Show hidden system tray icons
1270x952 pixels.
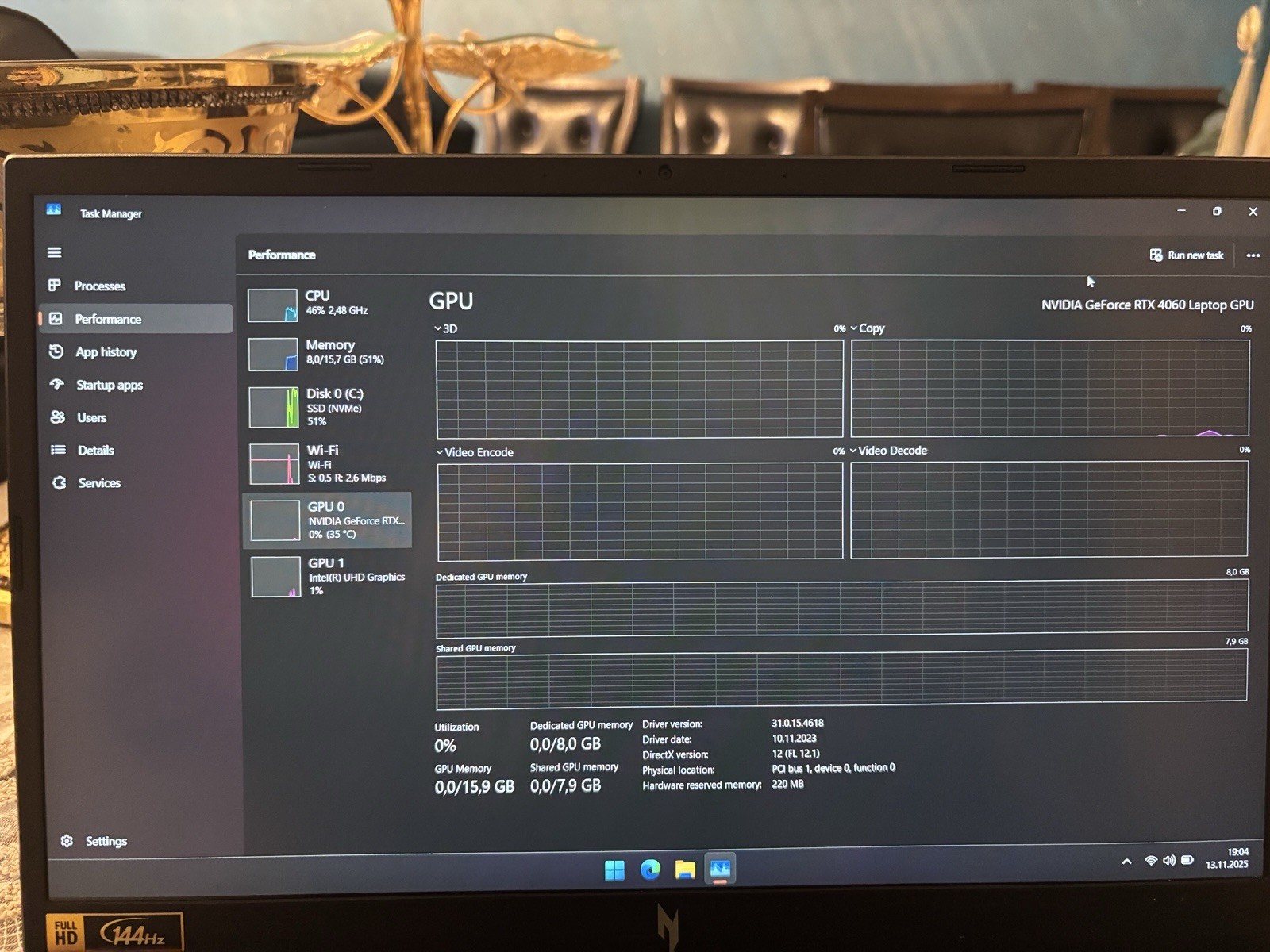click(1126, 862)
